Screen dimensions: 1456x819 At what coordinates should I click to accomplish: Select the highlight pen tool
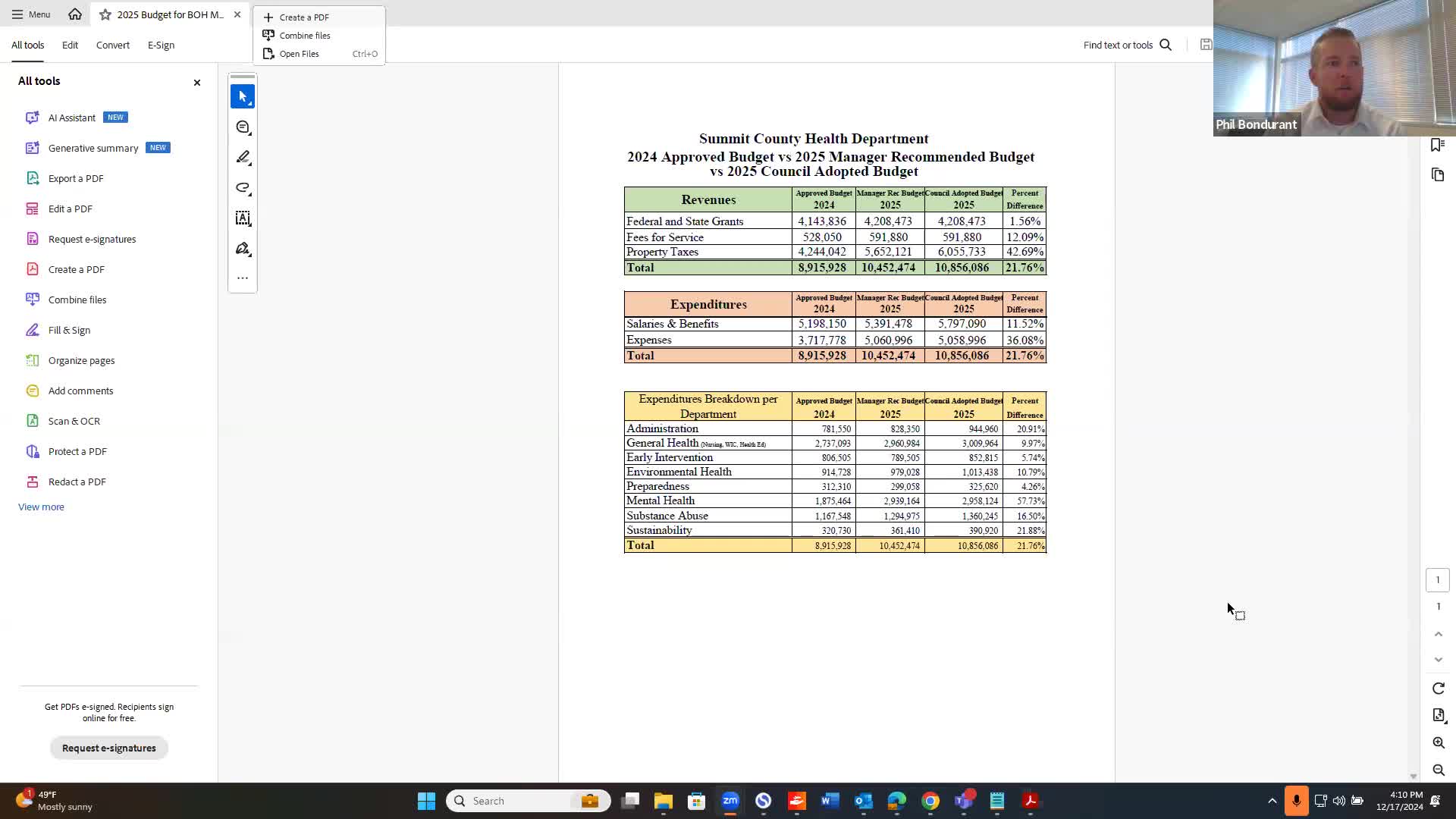tap(243, 158)
